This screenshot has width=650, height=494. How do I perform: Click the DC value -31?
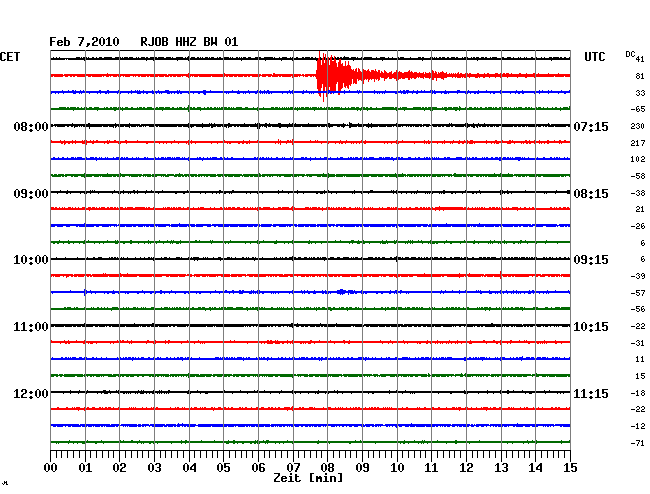coord(638,343)
